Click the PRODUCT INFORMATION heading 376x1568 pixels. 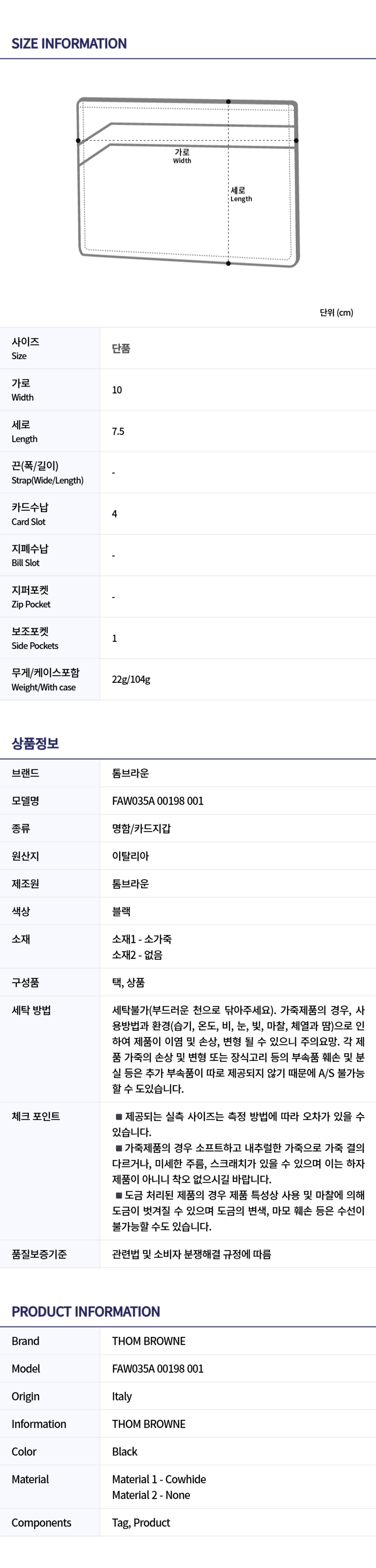point(86,1312)
